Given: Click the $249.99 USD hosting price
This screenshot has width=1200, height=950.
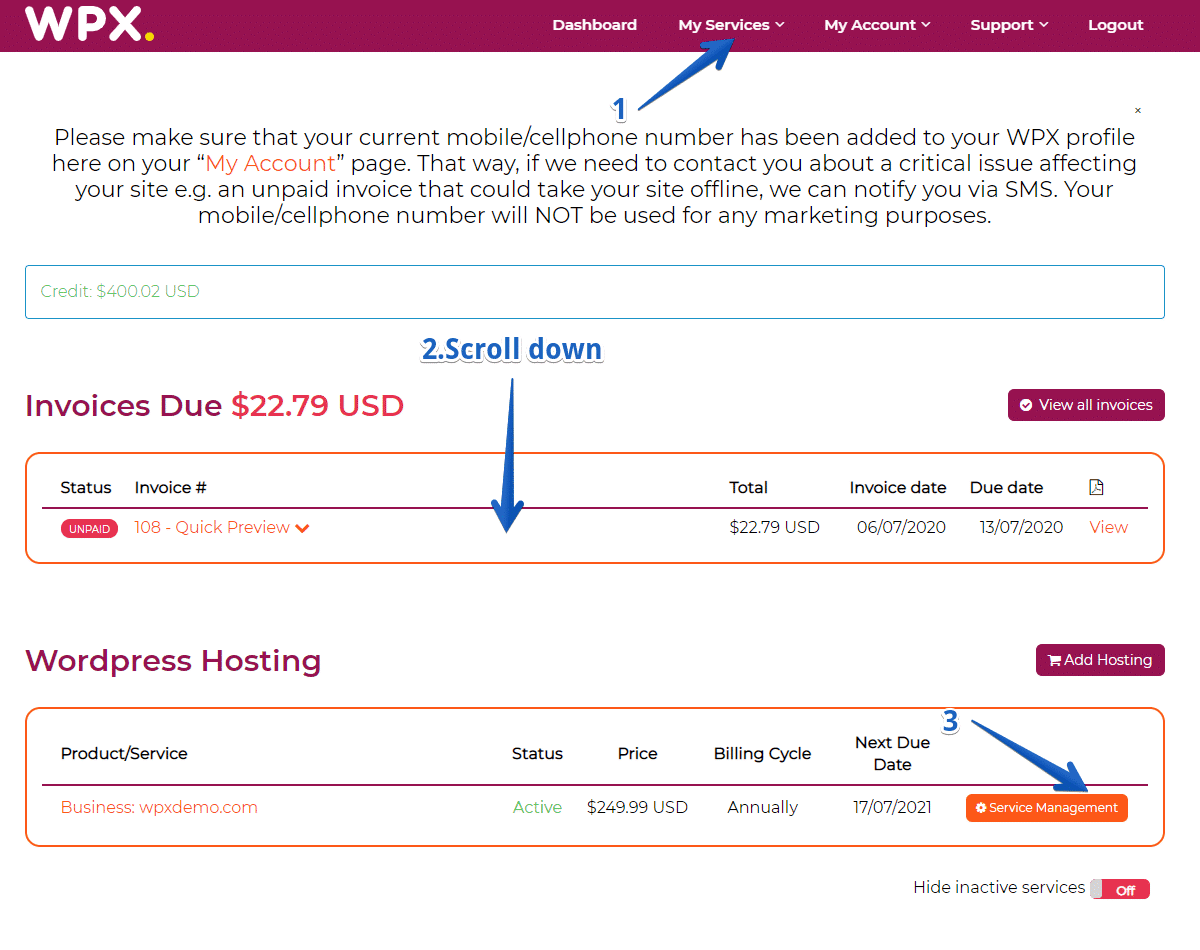Looking at the screenshot, I should tap(637, 807).
